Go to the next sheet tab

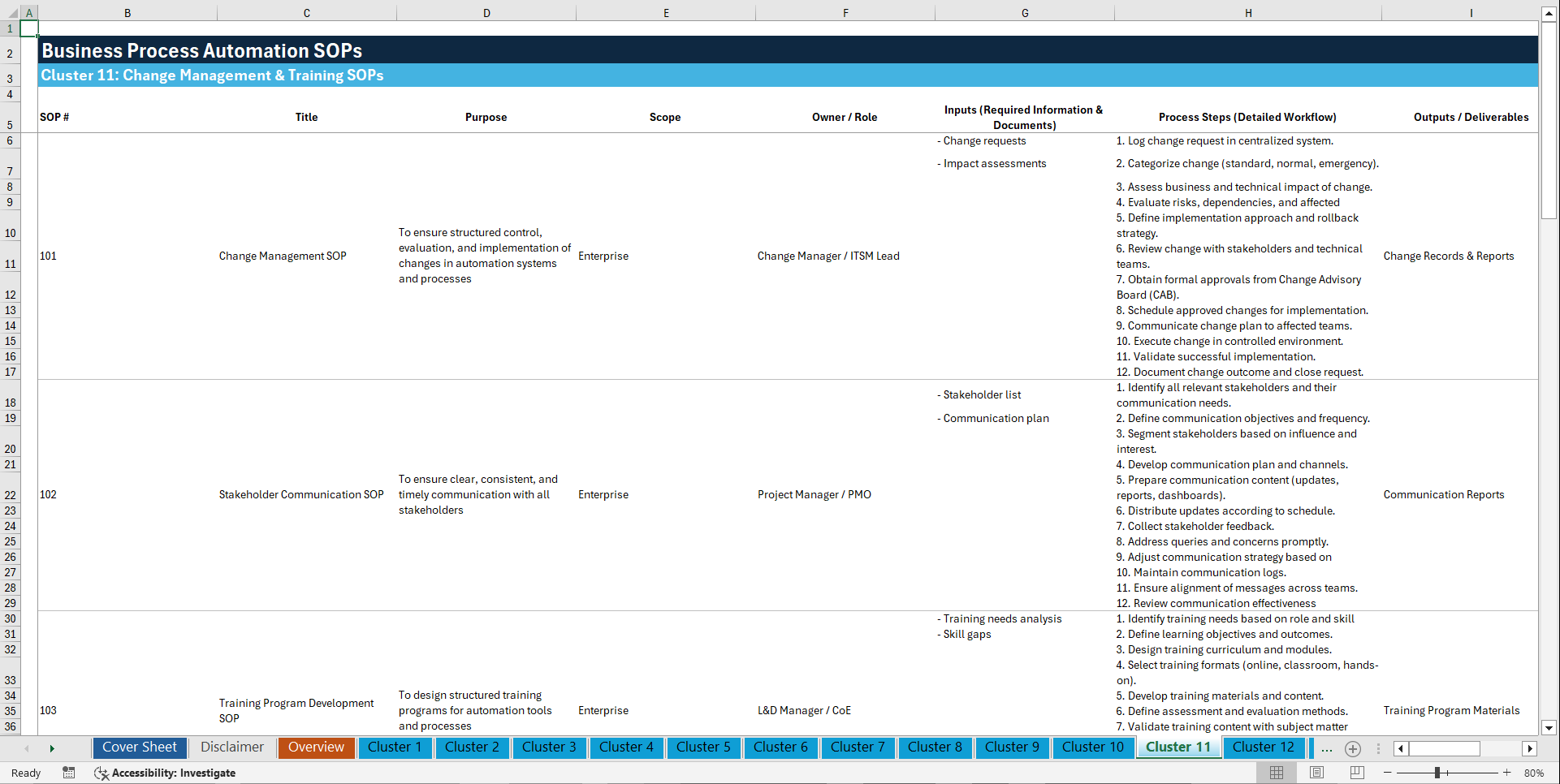point(52,748)
